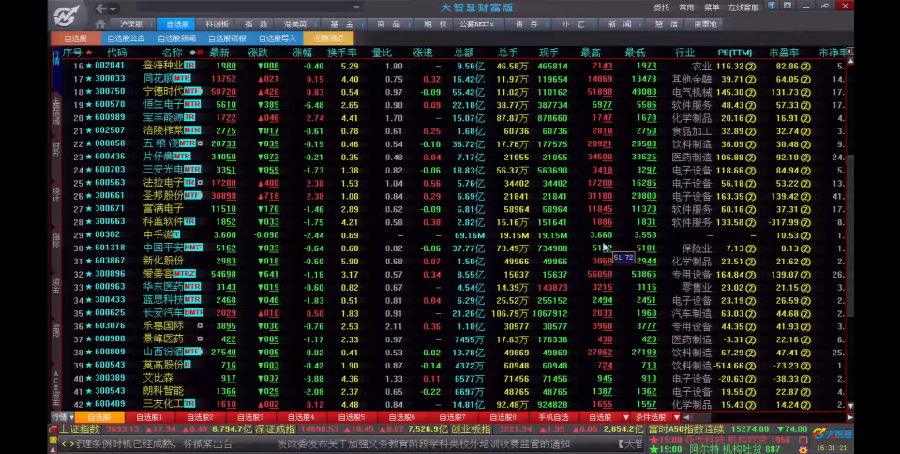Click the small icons beside the 名称 header
This screenshot has height=454, width=900.
click(x=196, y=53)
